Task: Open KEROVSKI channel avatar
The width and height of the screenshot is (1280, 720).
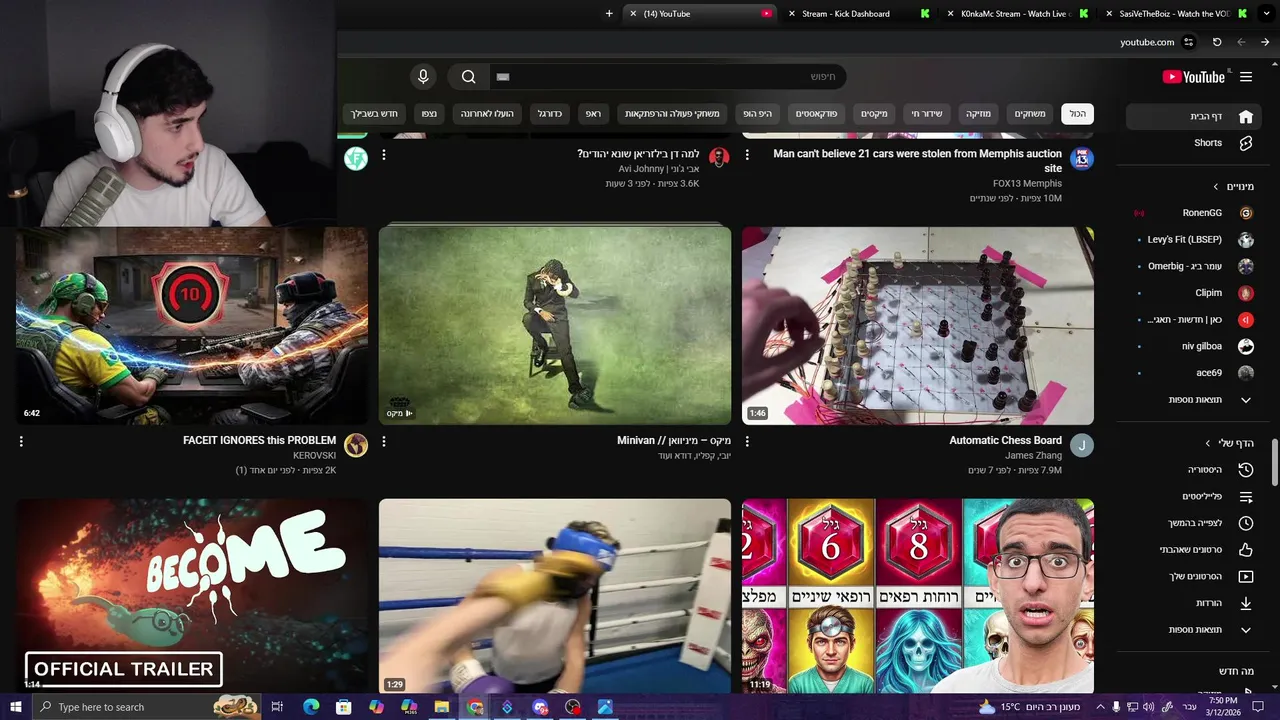Action: [x=356, y=445]
